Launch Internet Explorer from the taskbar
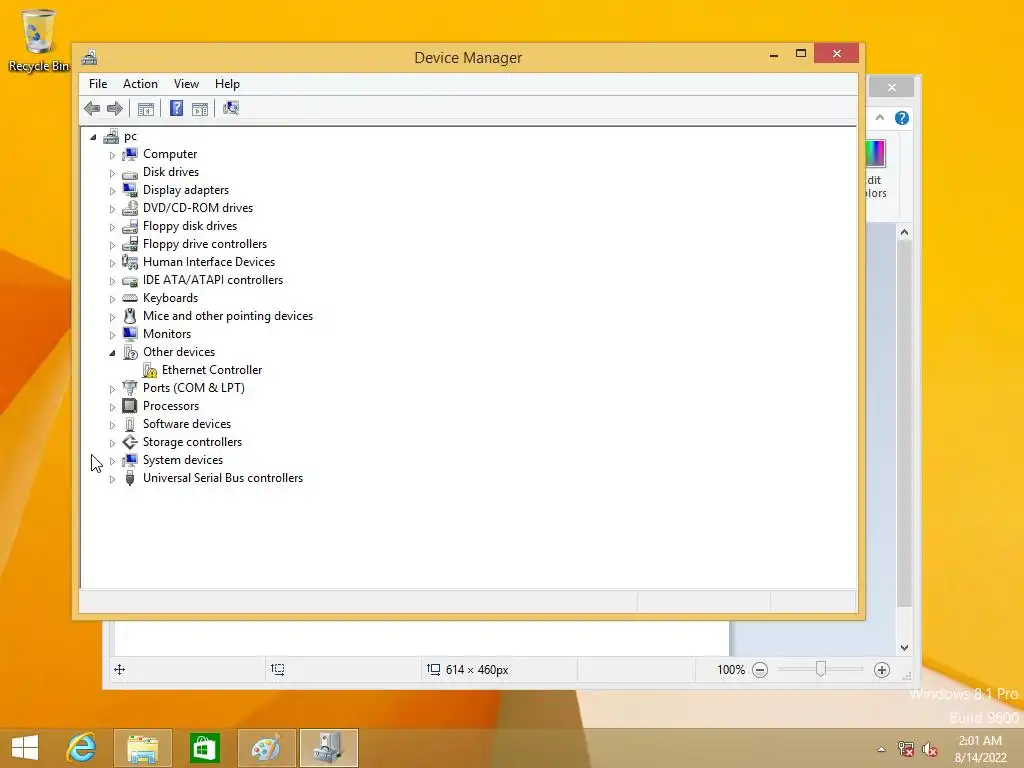1024x768 pixels. click(82, 748)
